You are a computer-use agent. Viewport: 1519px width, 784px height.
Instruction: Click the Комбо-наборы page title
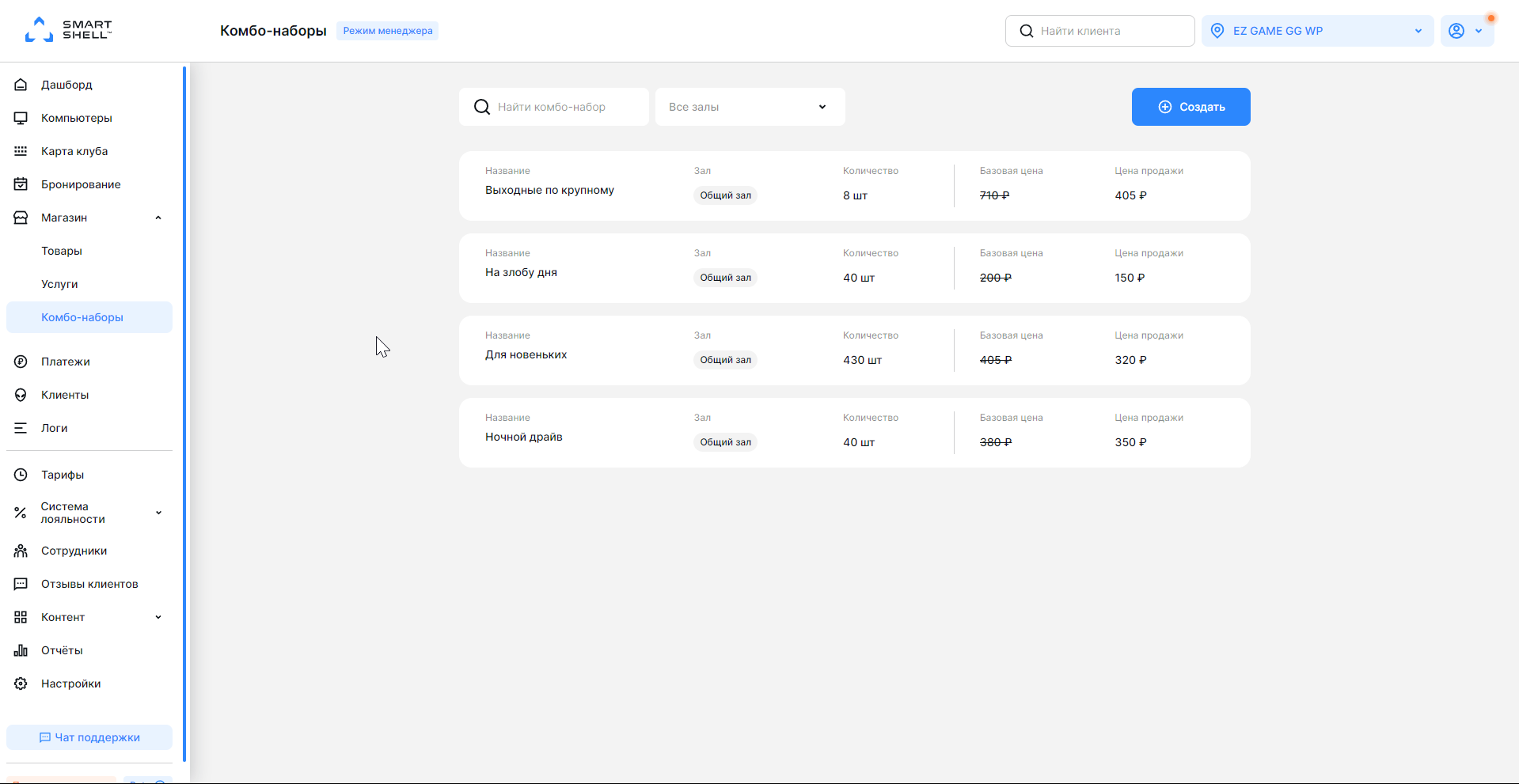click(273, 31)
